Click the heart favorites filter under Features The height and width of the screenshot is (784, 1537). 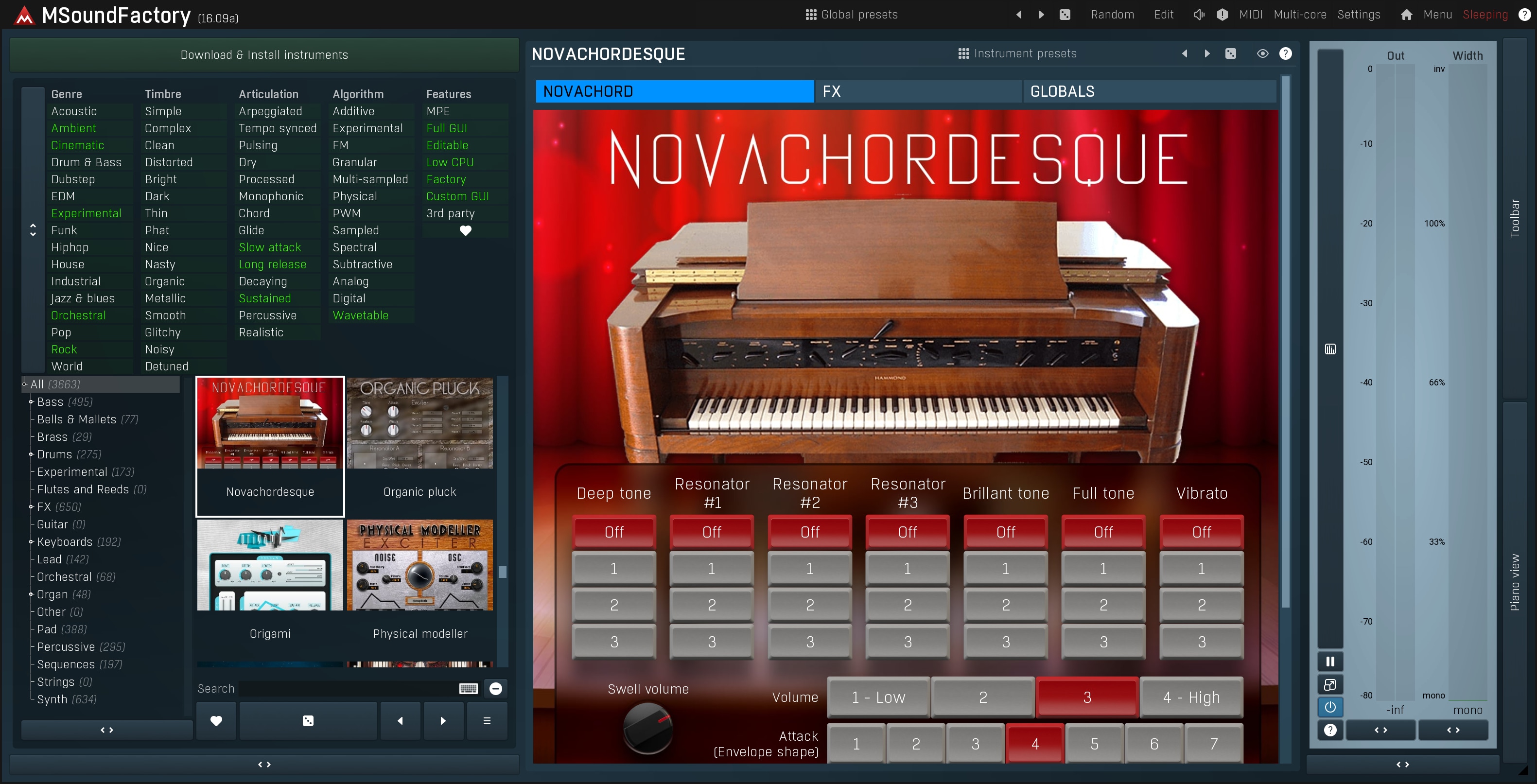pyautogui.click(x=465, y=230)
